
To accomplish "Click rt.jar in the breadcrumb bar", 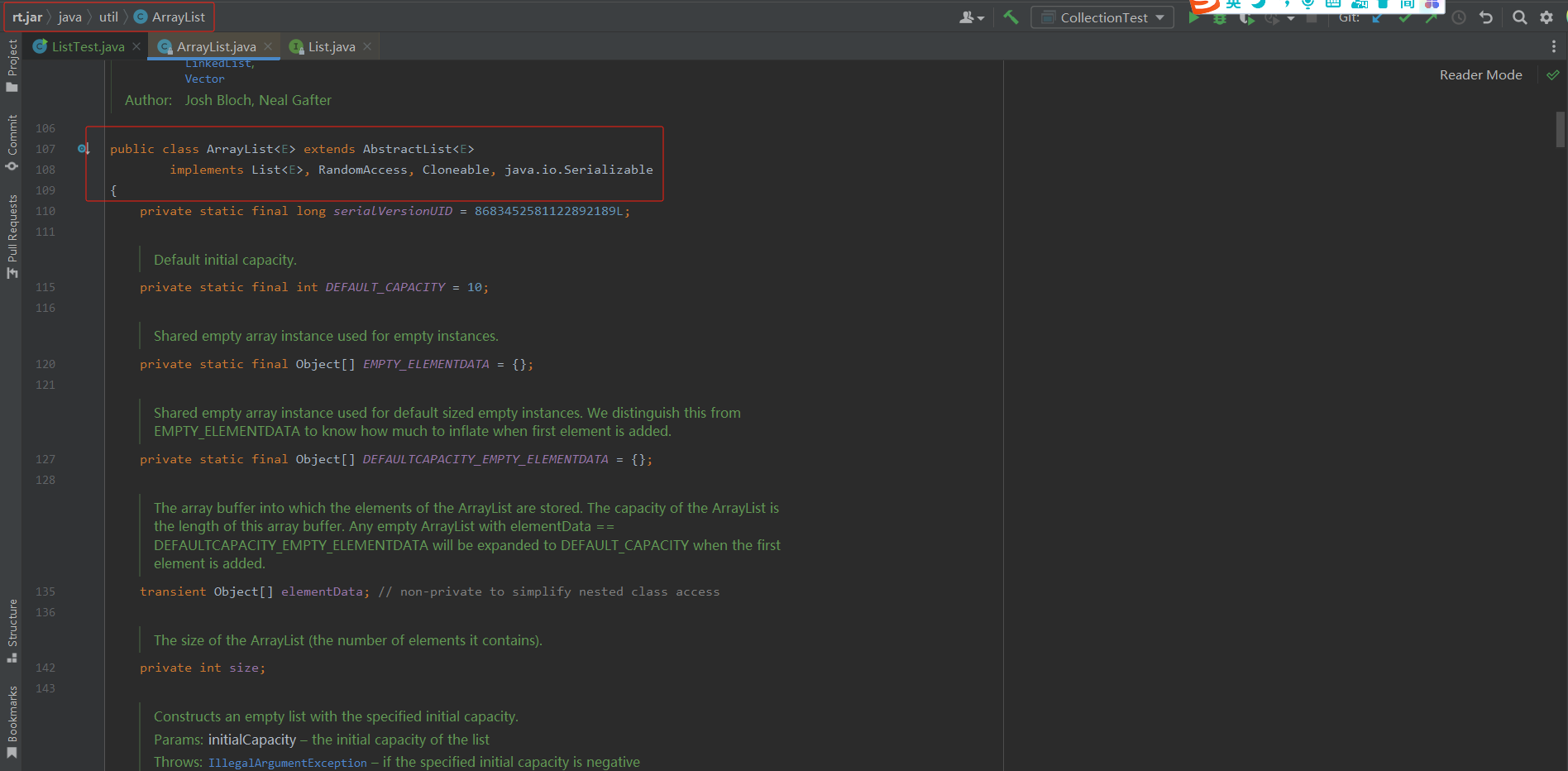I will pyautogui.click(x=27, y=17).
